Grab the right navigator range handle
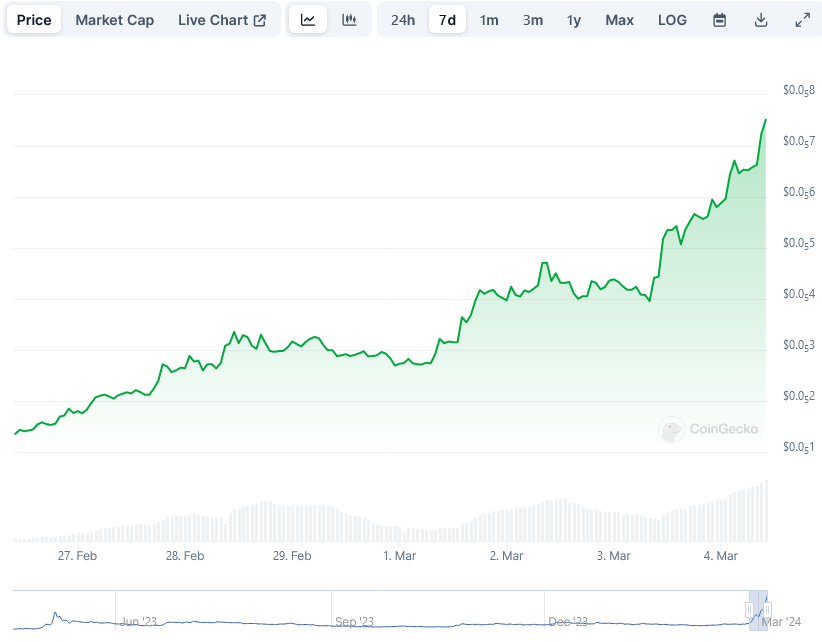The width and height of the screenshot is (822, 642). (767, 610)
